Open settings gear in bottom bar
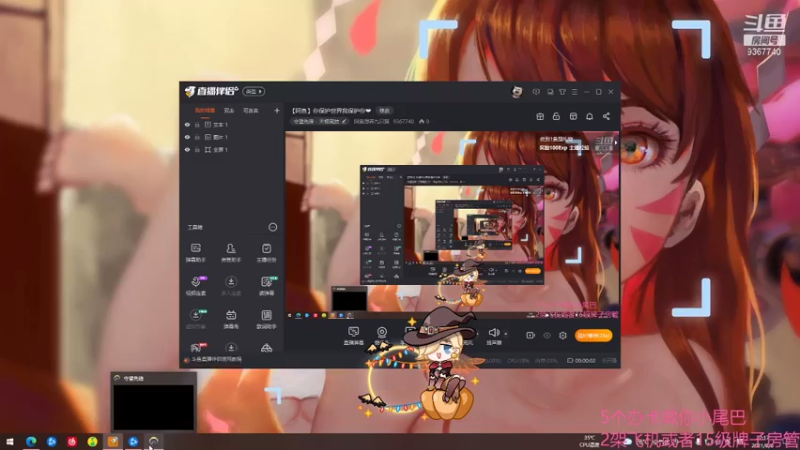Image resolution: width=800 pixels, height=450 pixels. [x=563, y=335]
